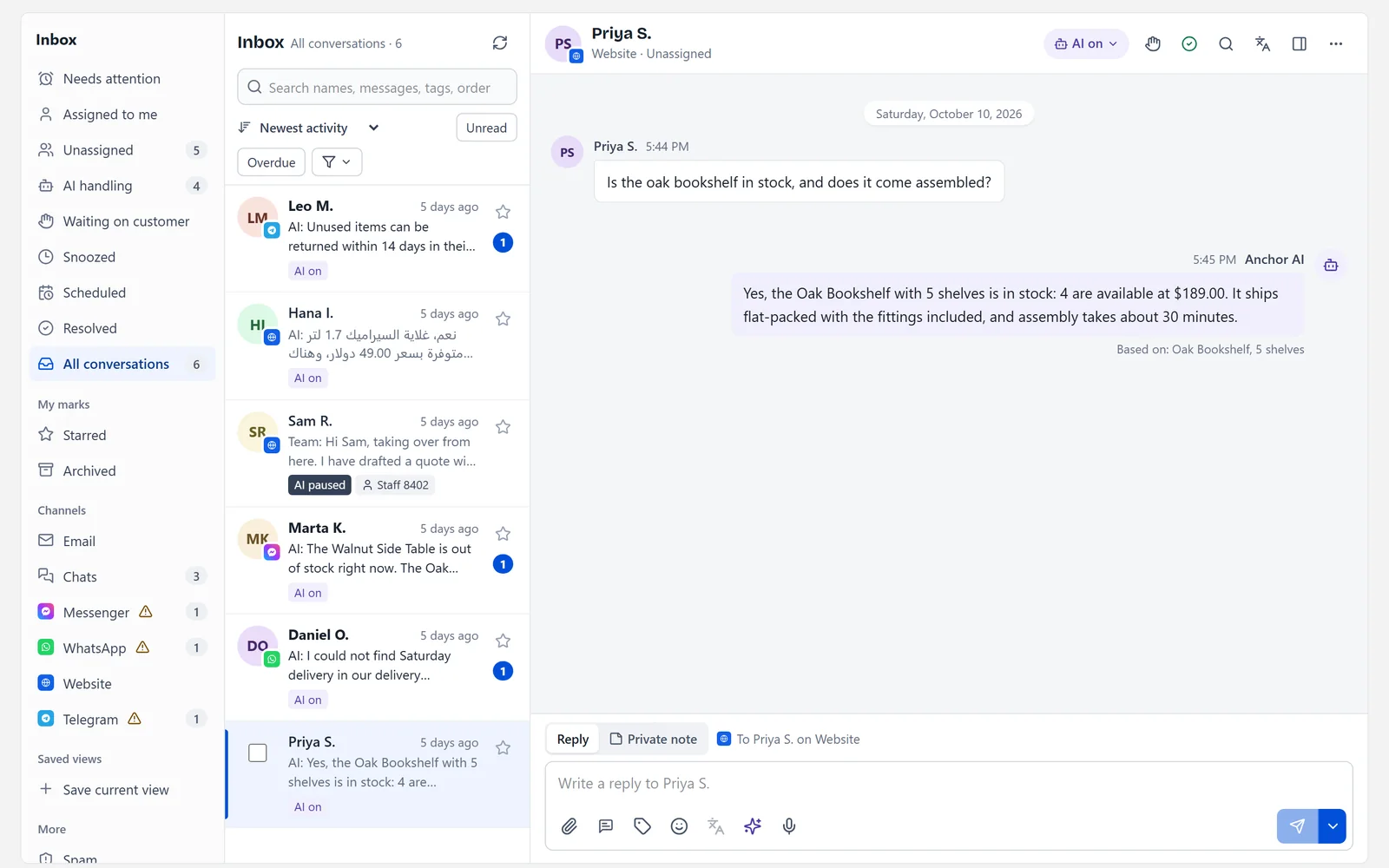Search within the Priya S. conversation
Image resolution: width=1389 pixels, height=868 pixels.
(1226, 43)
